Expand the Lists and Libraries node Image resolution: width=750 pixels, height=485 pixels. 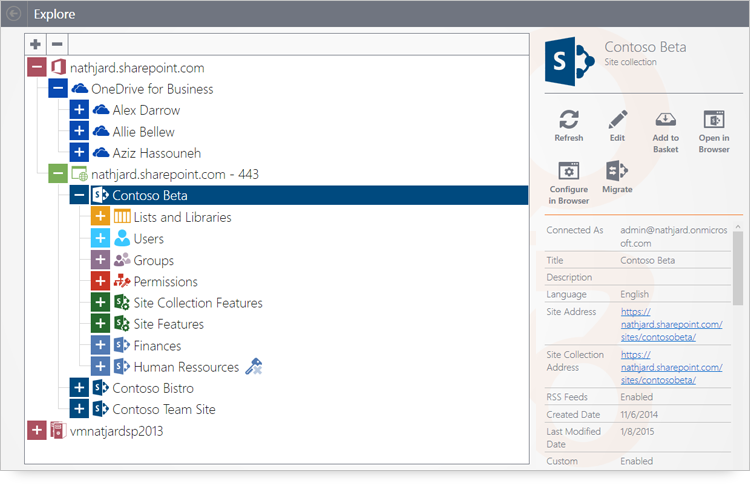100,217
